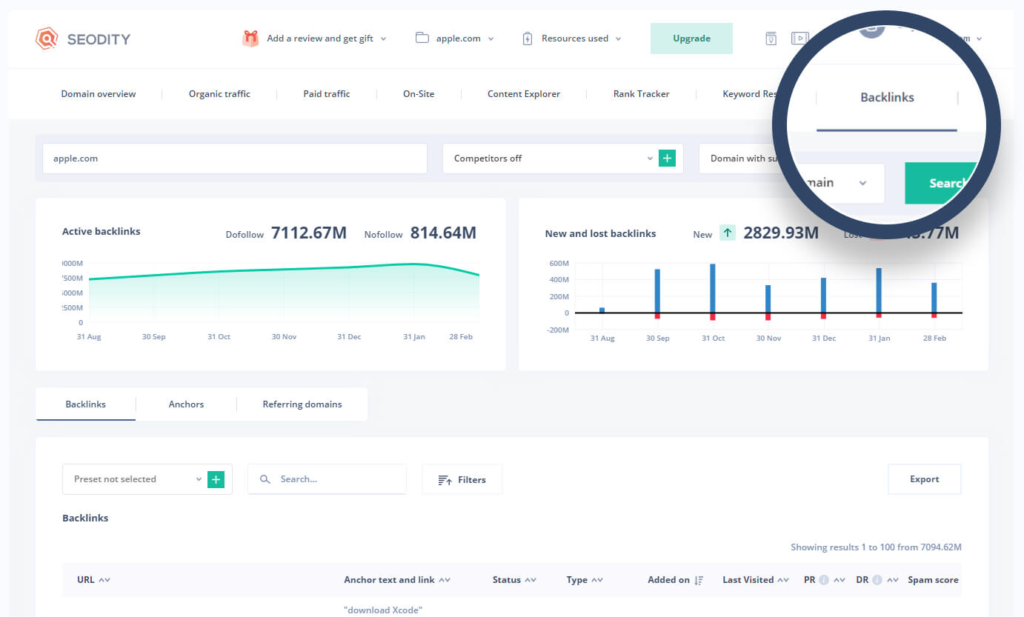Screen dimensions: 1024x617
Task: Open the apple.com project dropdown
Action: (x=455, y=39)
